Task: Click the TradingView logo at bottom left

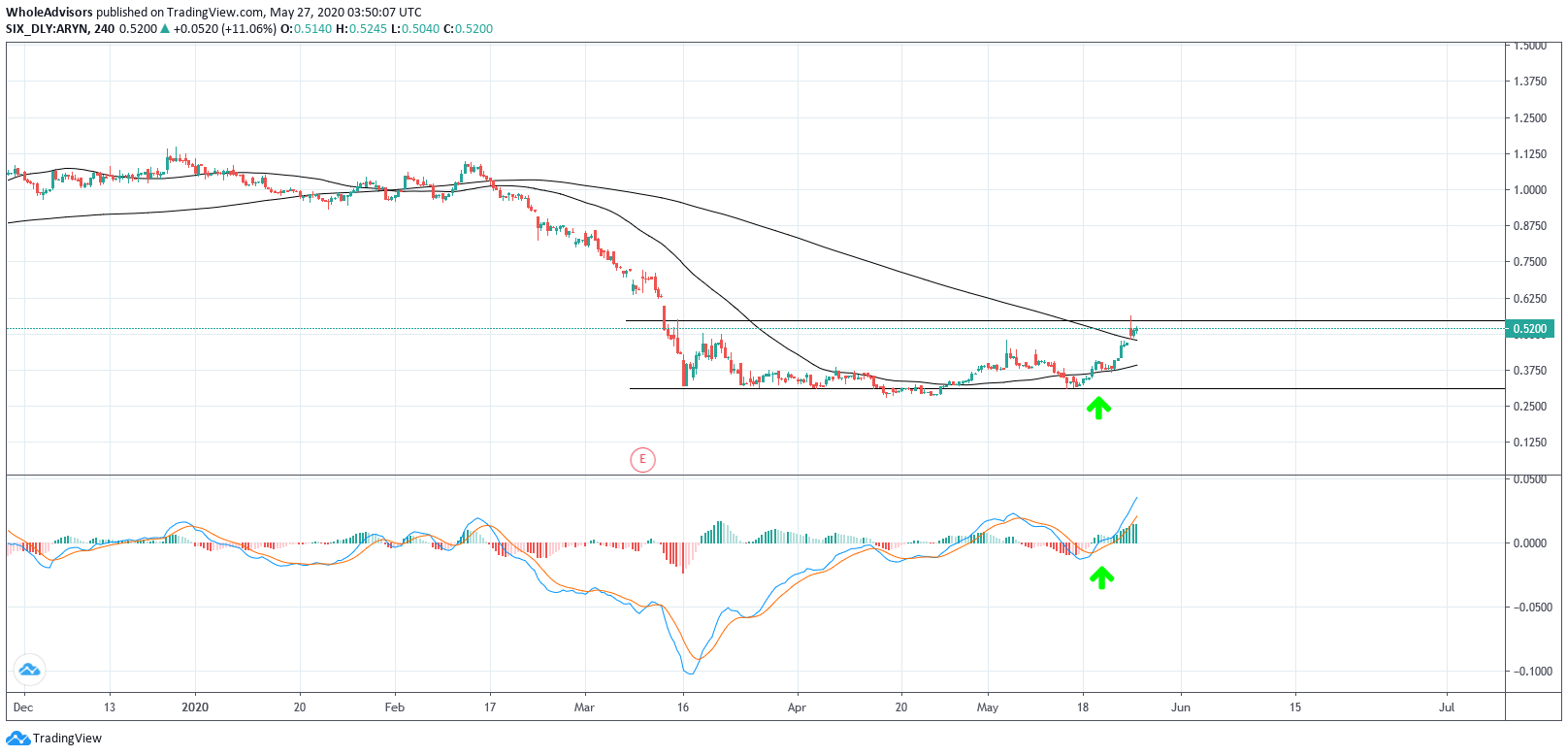Action: [x=54, y=739]
